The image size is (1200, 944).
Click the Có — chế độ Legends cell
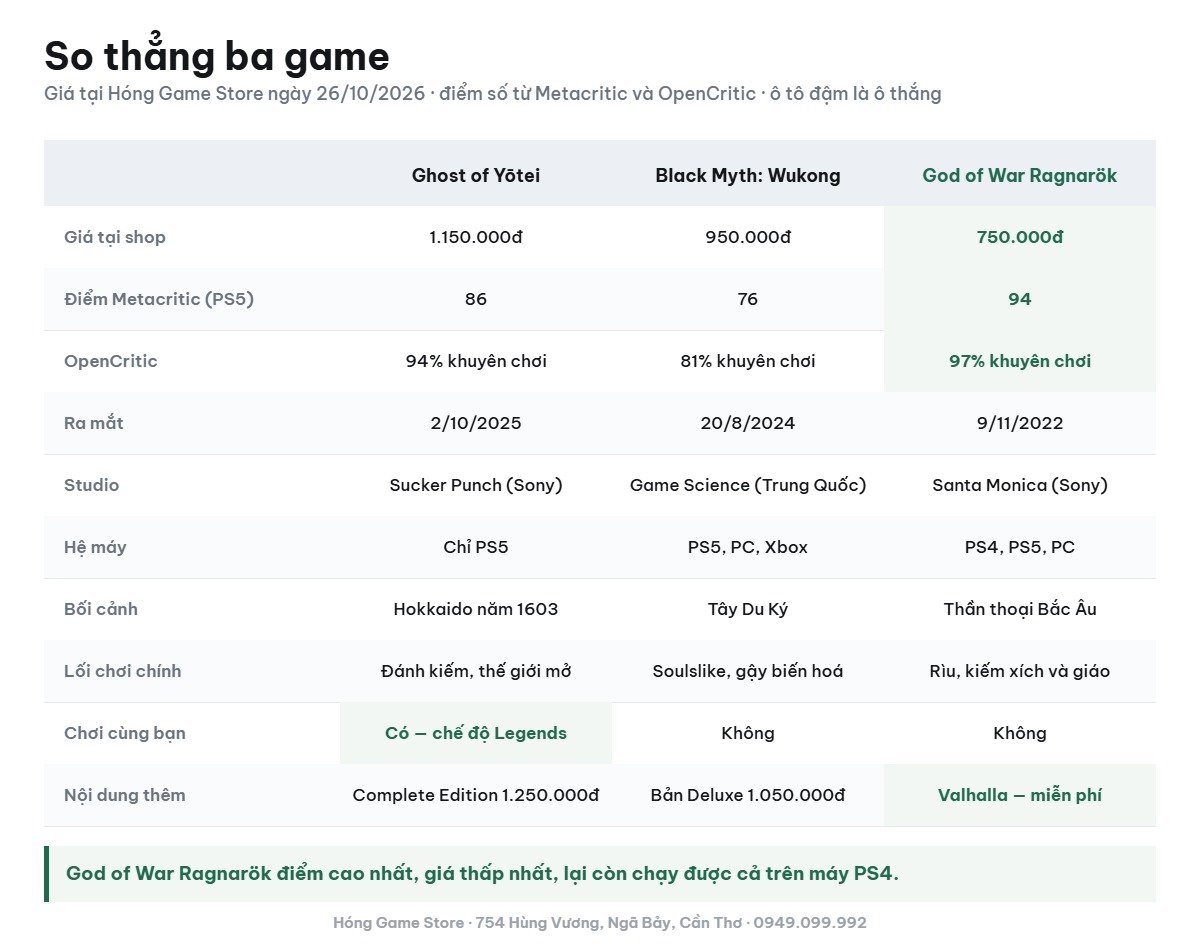click(x=476, y=733)
